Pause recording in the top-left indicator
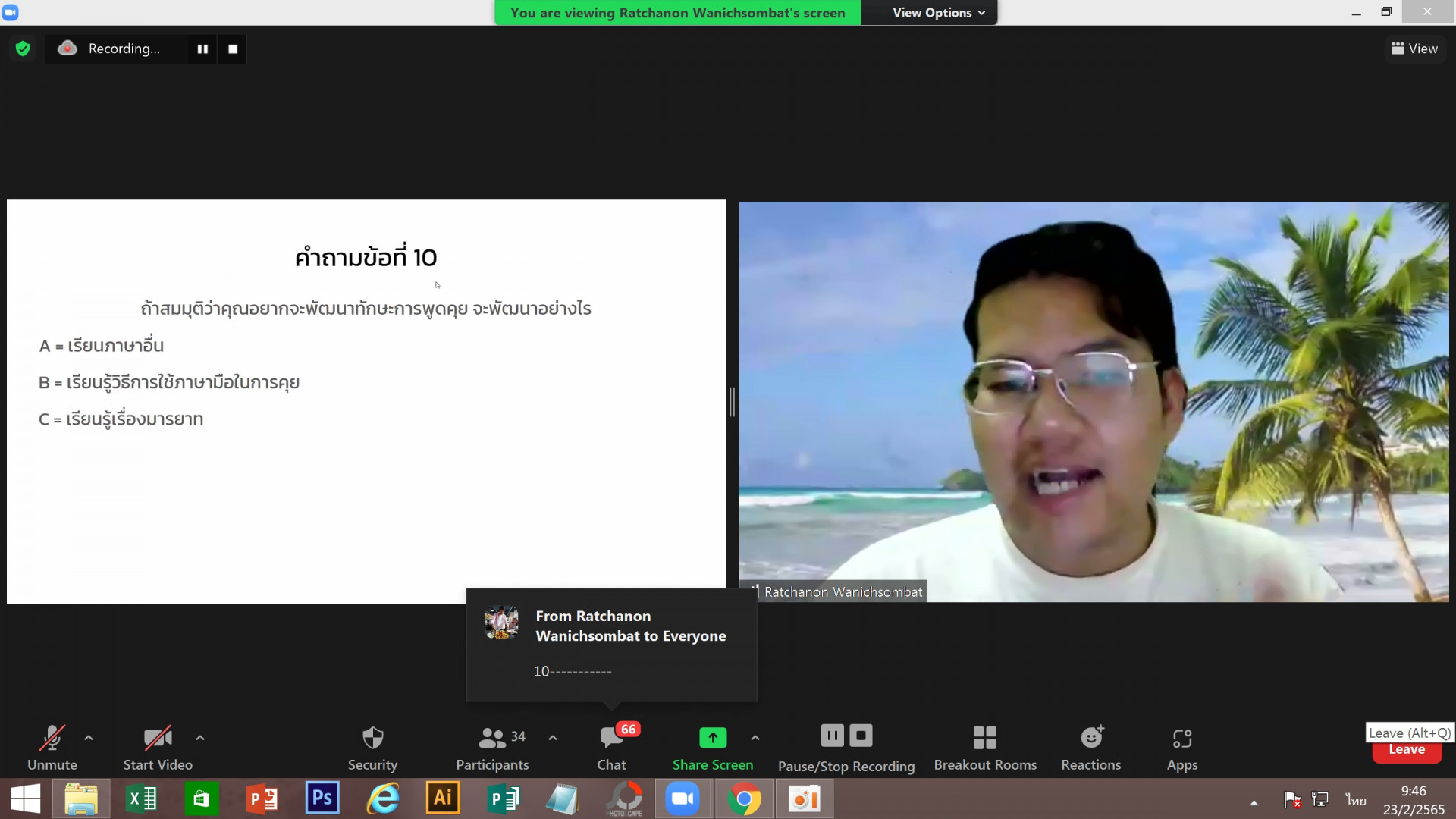Screen dimensions: 1456x819 (x=202, y=49)
